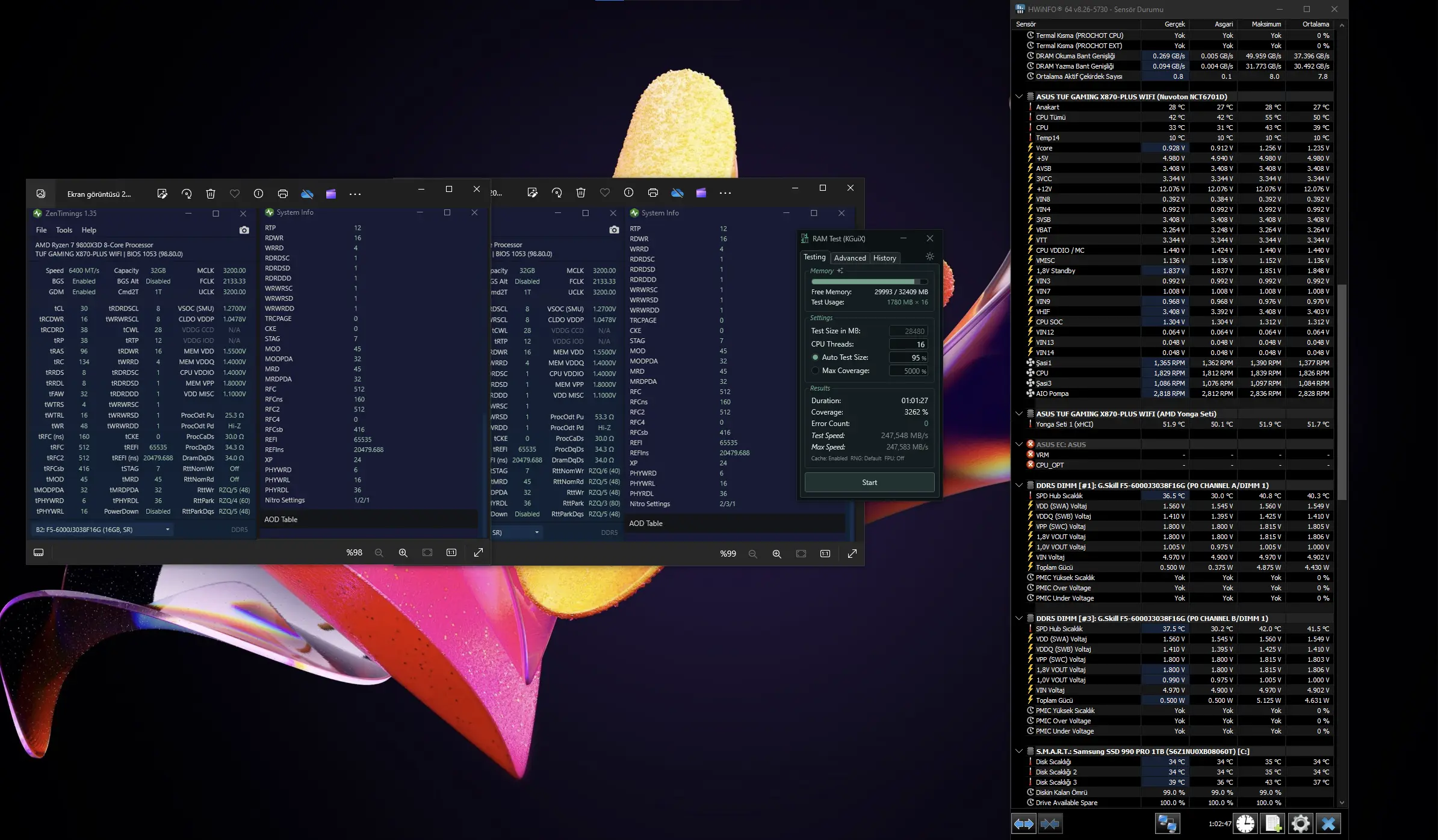Click the Maksimum column header in HWiNFO
1438x840 pixels.
[x=1261, y=24]
